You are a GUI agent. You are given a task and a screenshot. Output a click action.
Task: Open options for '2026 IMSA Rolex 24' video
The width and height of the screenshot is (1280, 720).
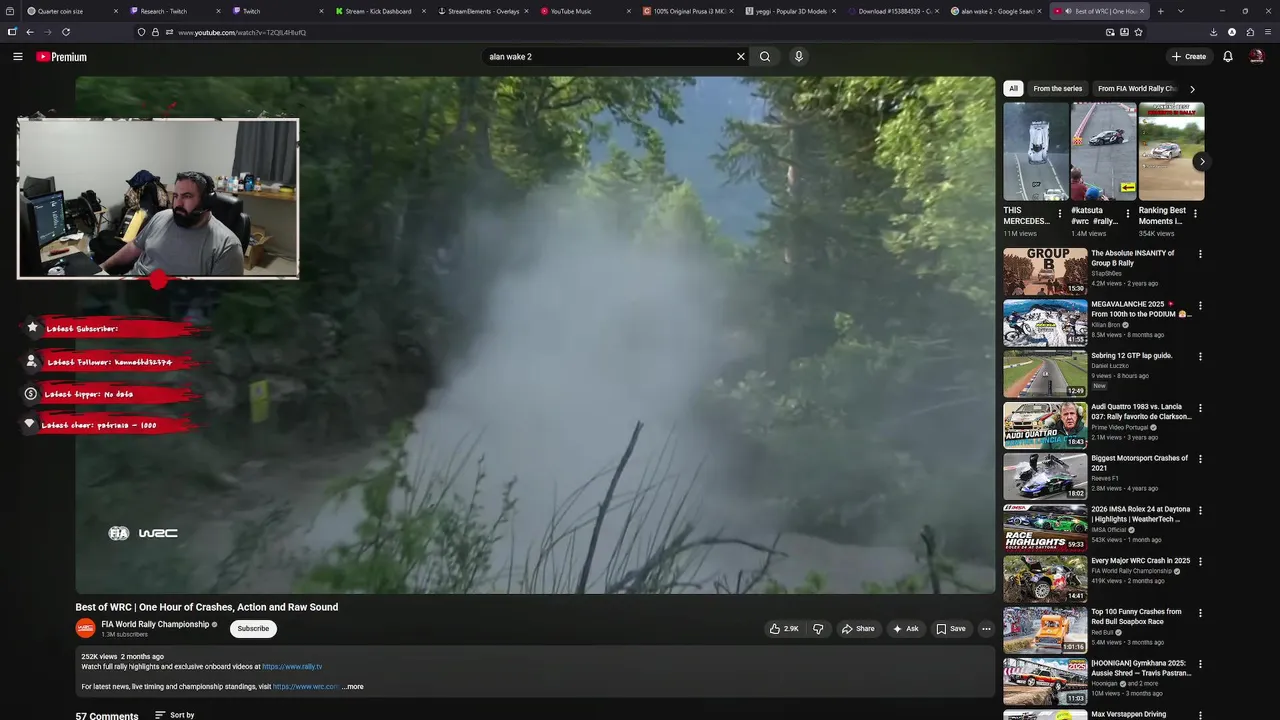pos(1200,511)
